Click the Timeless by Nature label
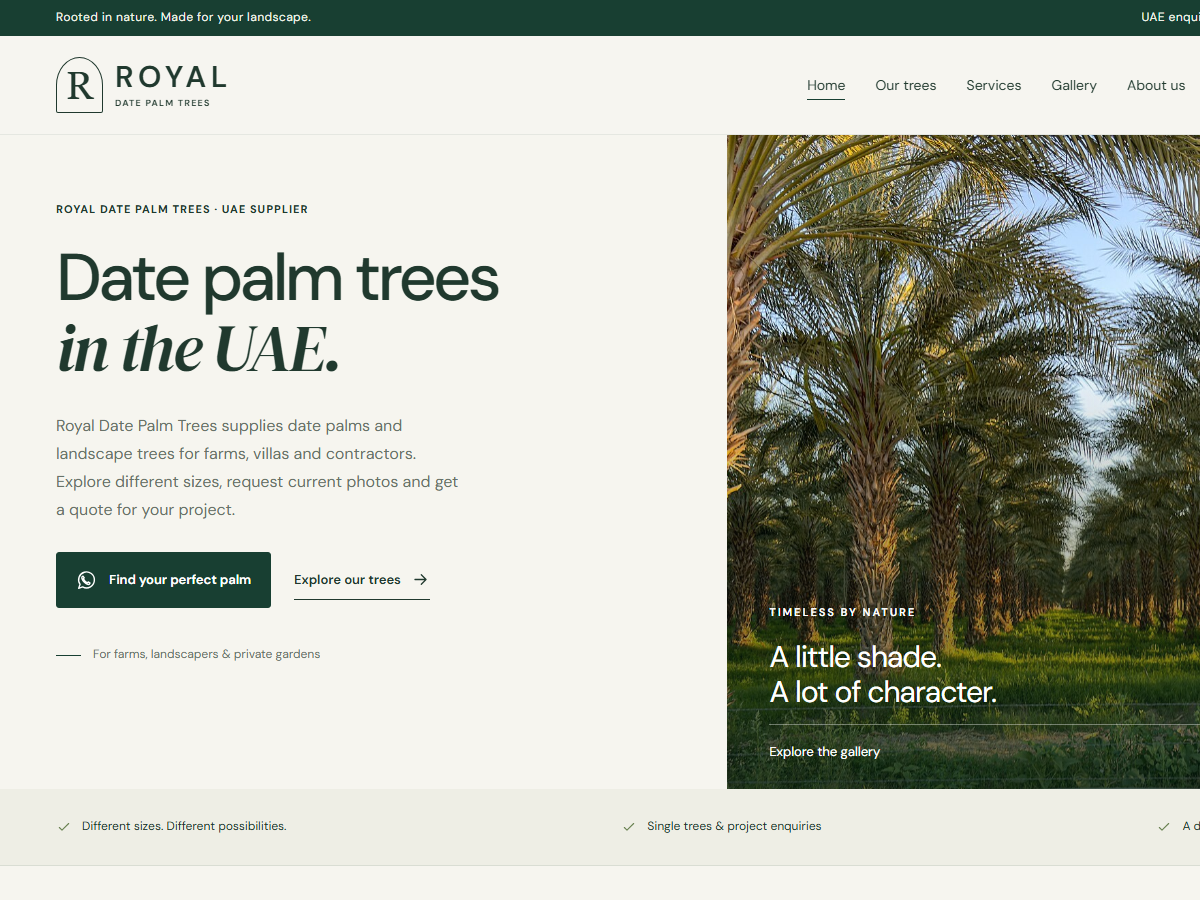The image size is (1200, 900). pos(842,612)
